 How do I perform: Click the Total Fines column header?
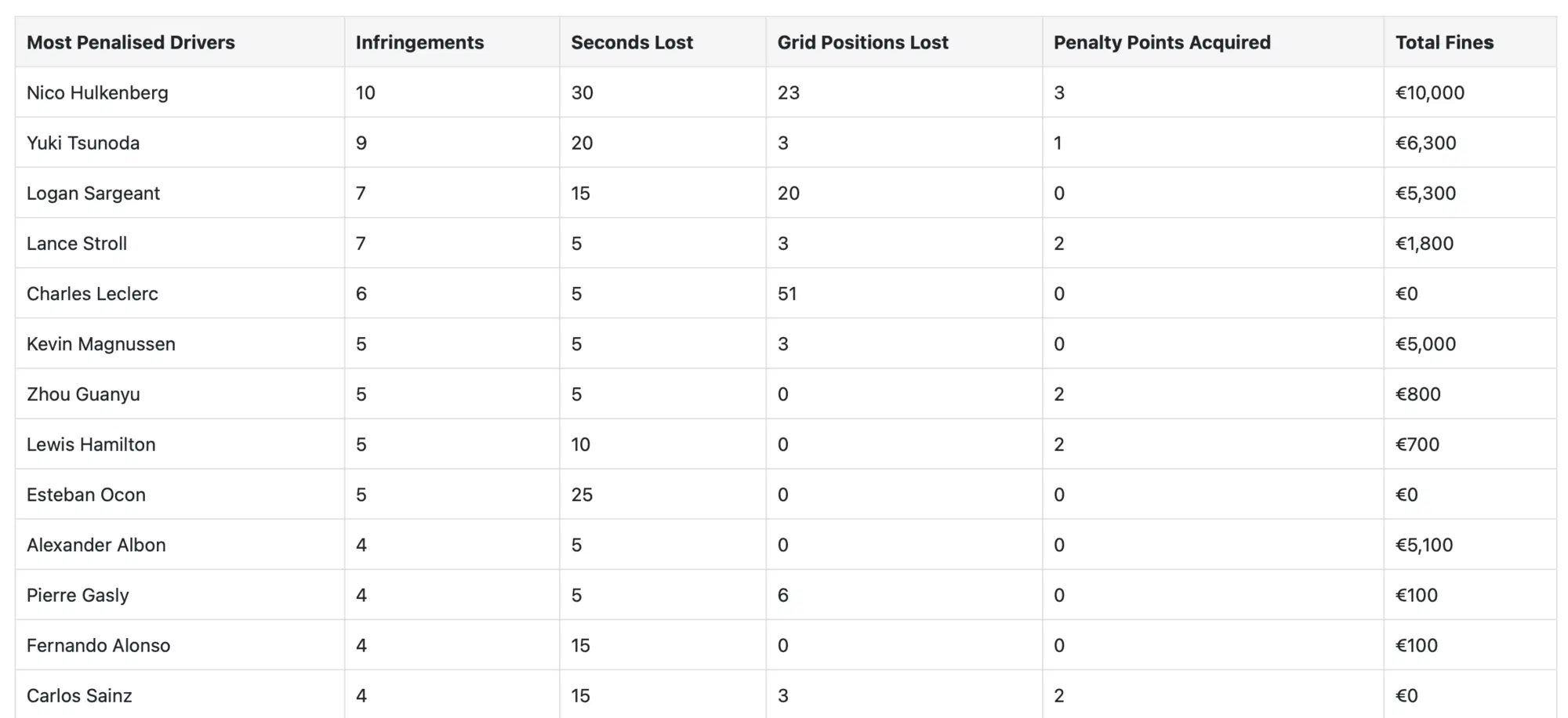click(1444, 42)
